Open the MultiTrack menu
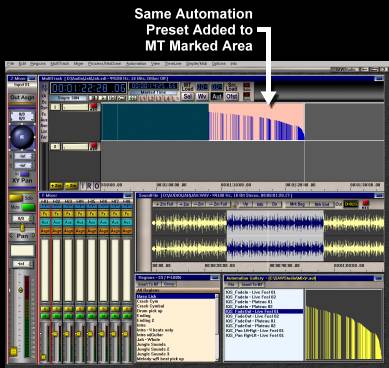Viewport: 389px width, 368px height. tap(60, 64)
